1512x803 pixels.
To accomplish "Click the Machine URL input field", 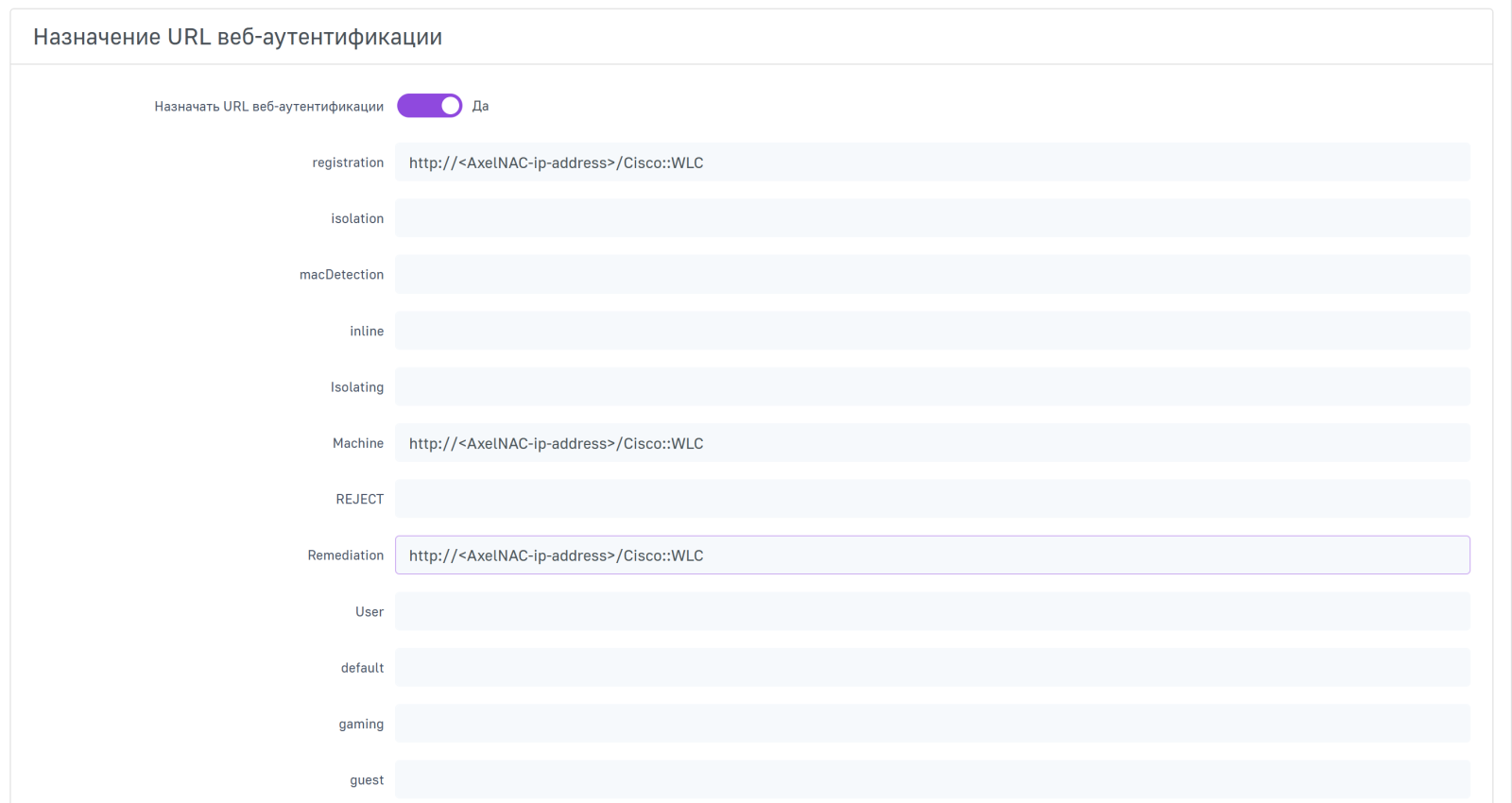I will pos(932,443).
